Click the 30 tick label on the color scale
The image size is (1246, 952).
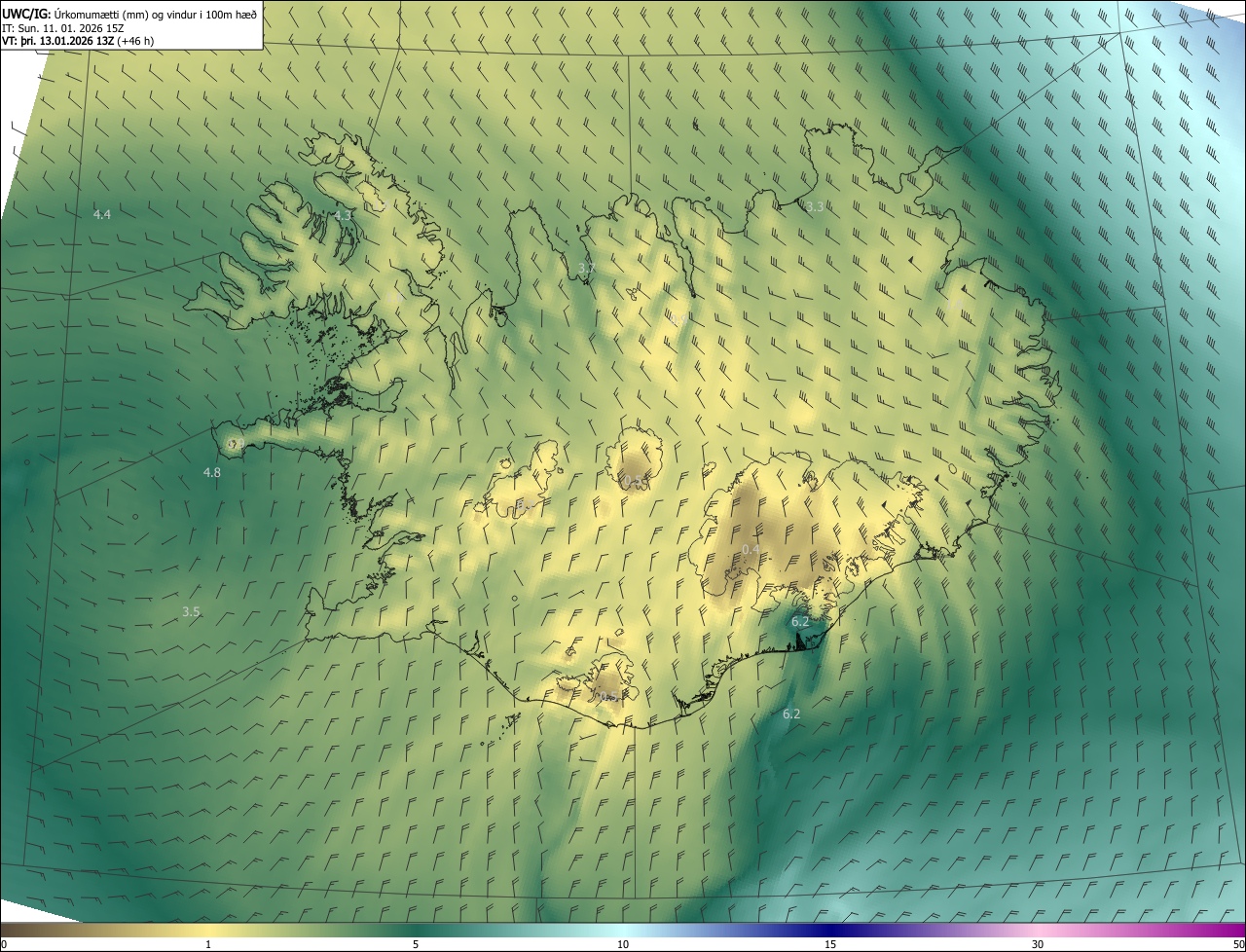[x=1038, y=944]
